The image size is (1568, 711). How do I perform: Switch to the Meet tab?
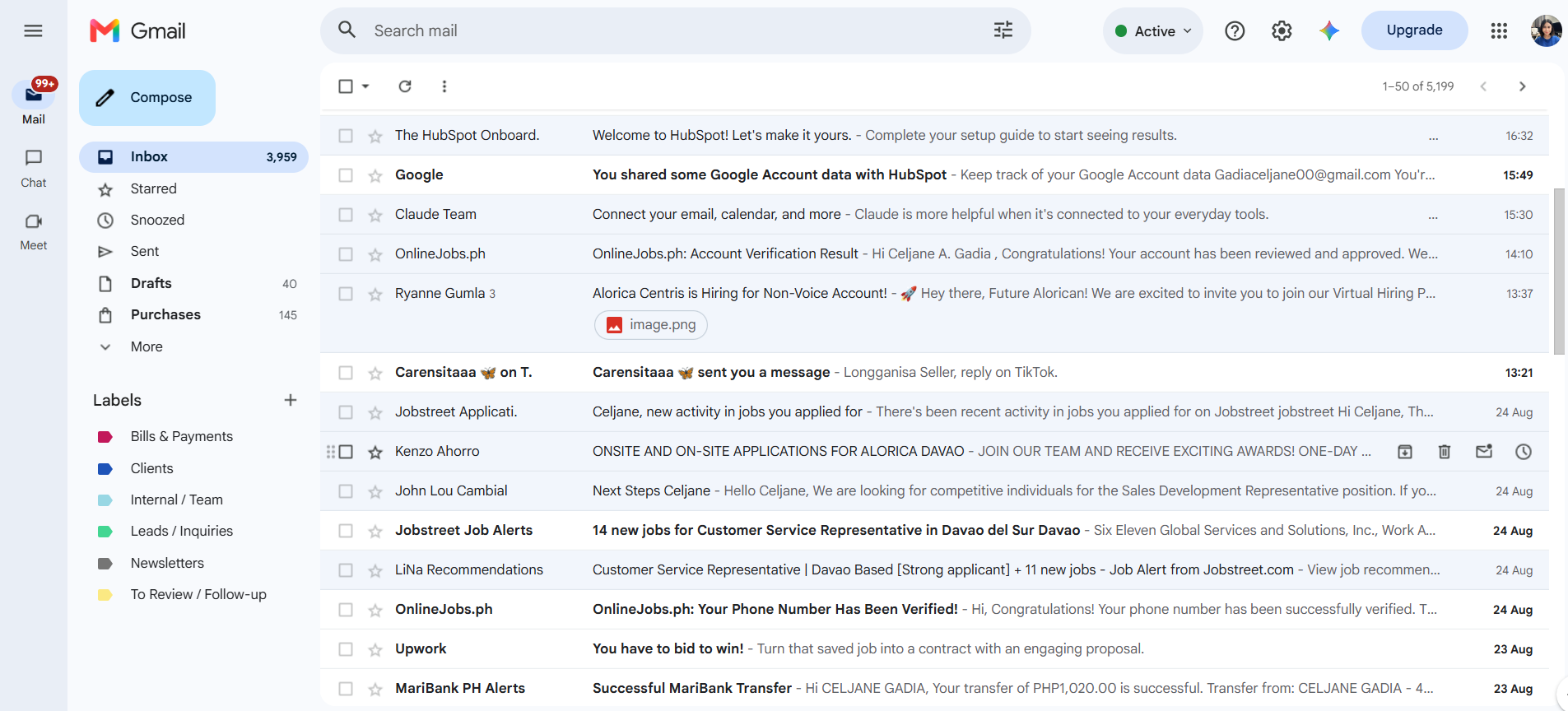tap(34, 231)
